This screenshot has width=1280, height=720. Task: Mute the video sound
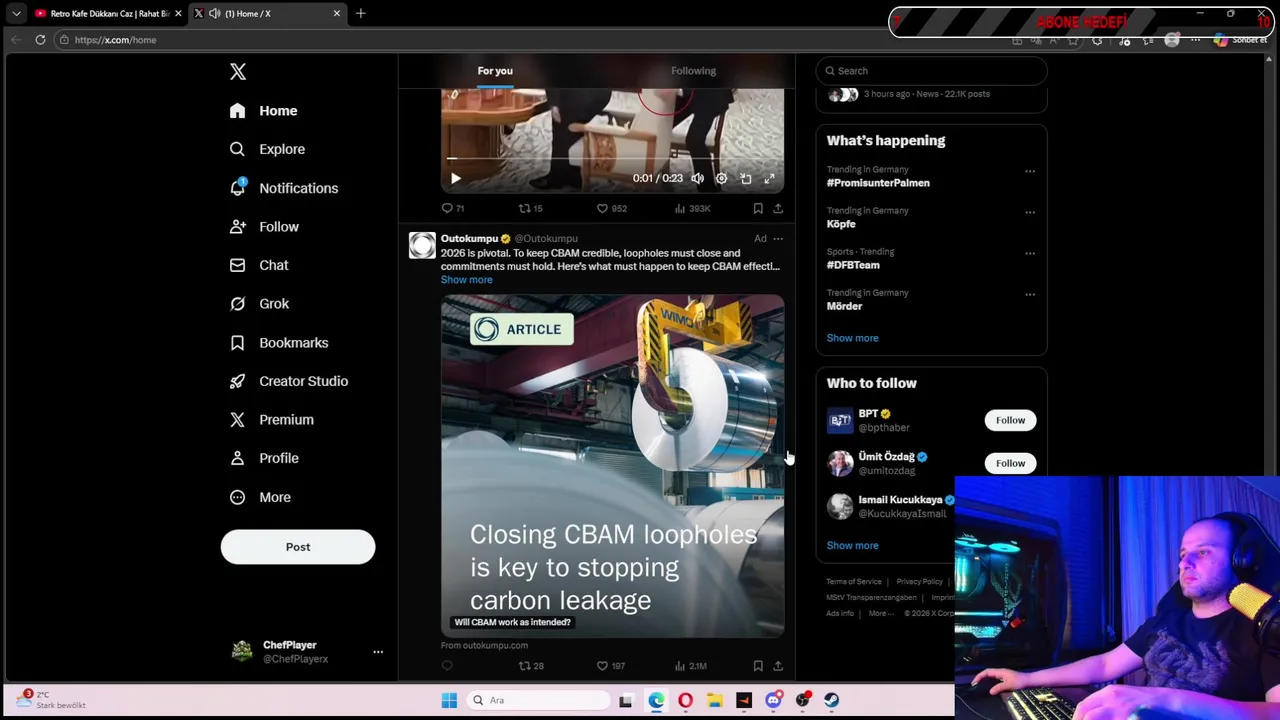point(697,179)
